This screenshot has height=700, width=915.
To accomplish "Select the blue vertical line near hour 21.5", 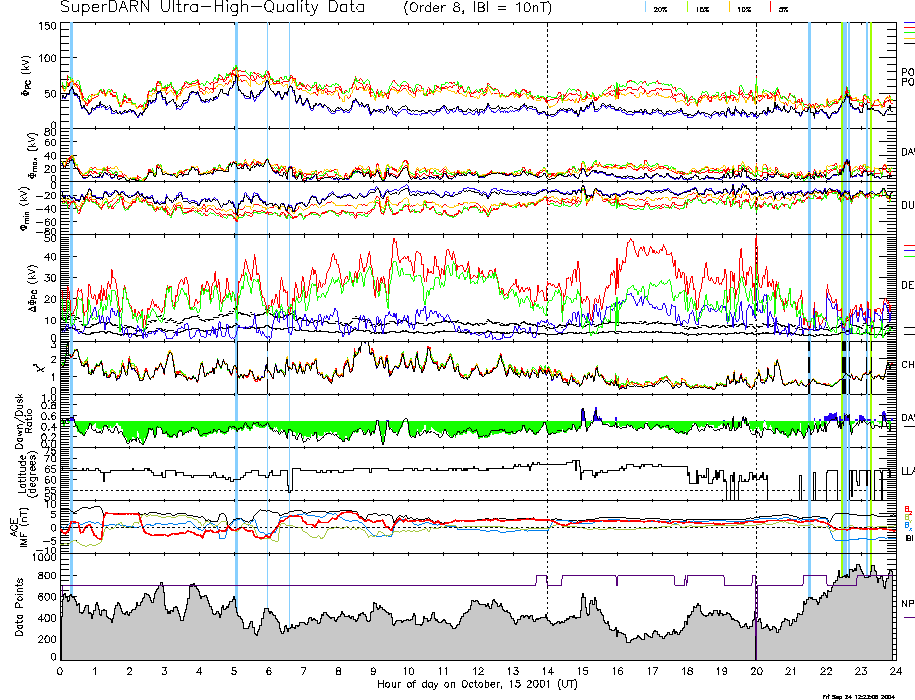I will point(809,300).
